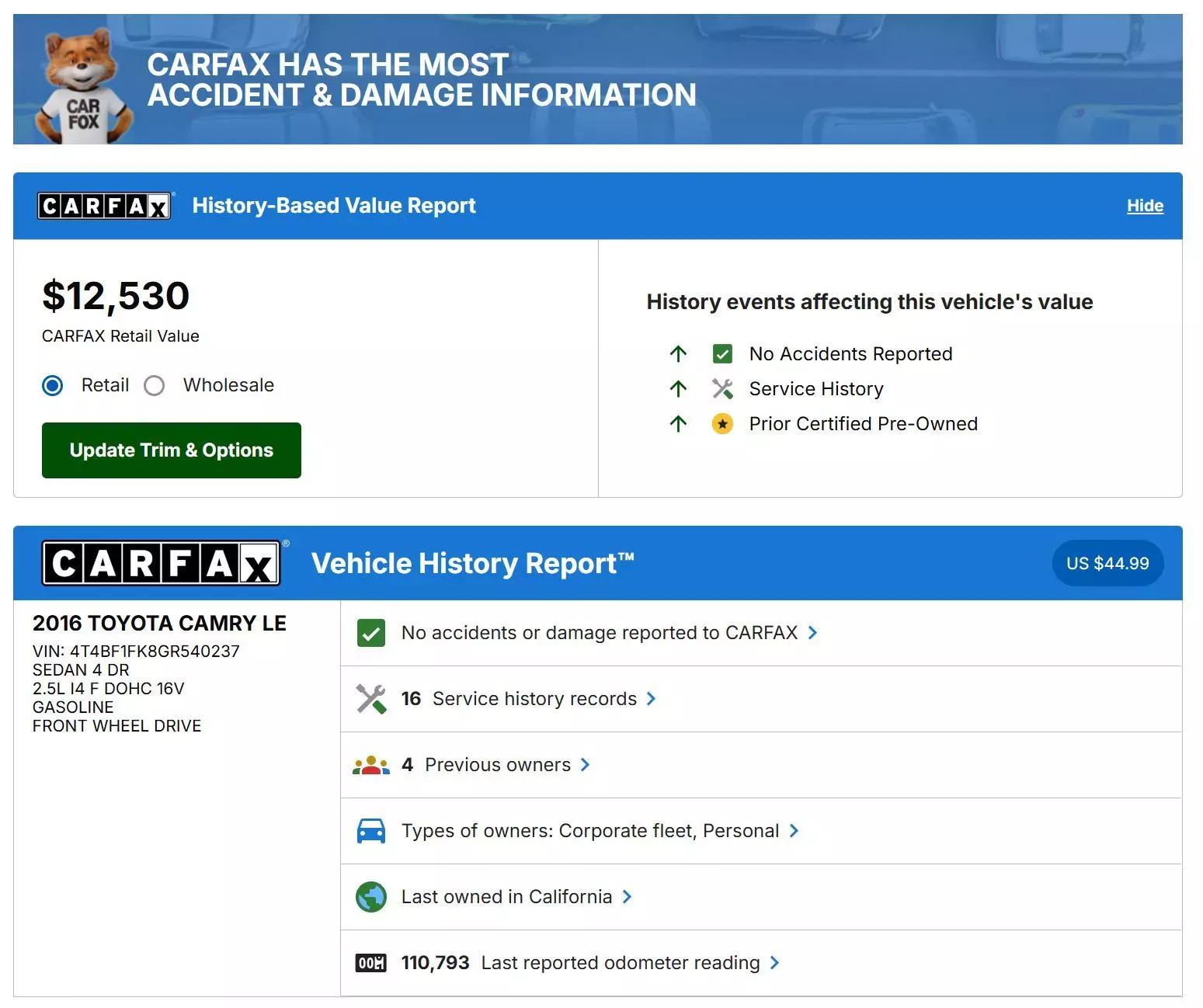Click the globe icon next to Last owned
This screenshot has width=1203, height=1008.
click(x=371, y=897)
